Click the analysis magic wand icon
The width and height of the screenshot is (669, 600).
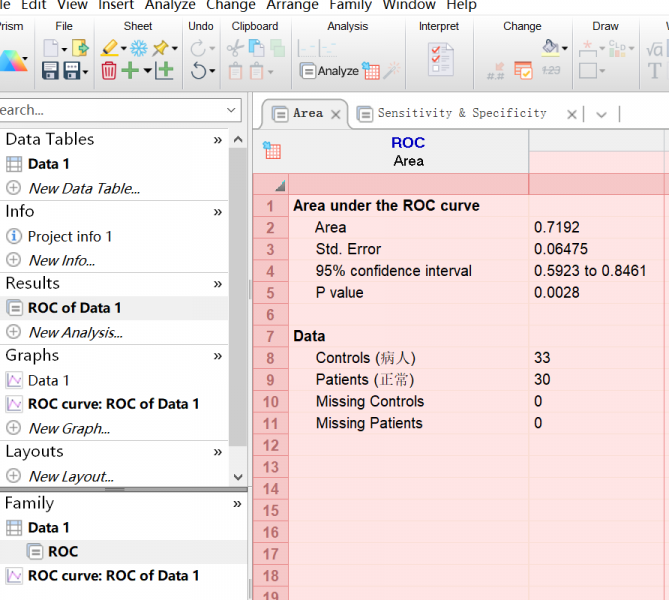(391, 71)
